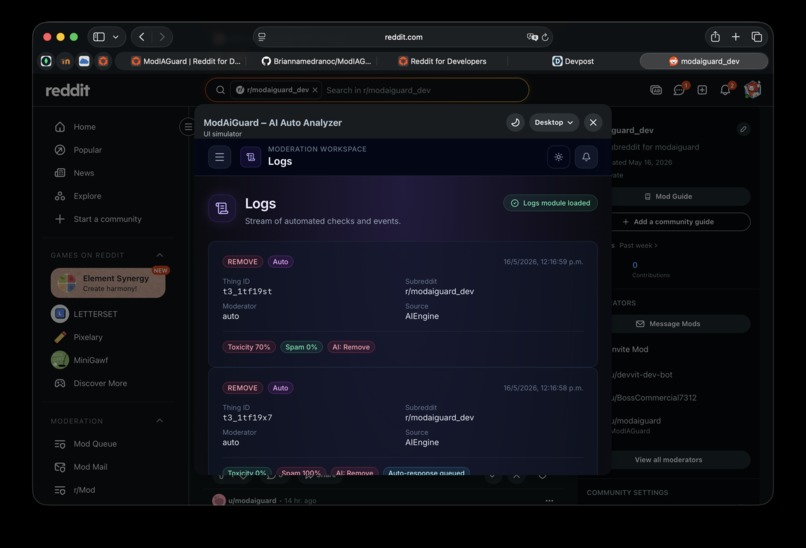Switch to Reddit for Developers tab

pyautogui.click(x=443, y=61)
